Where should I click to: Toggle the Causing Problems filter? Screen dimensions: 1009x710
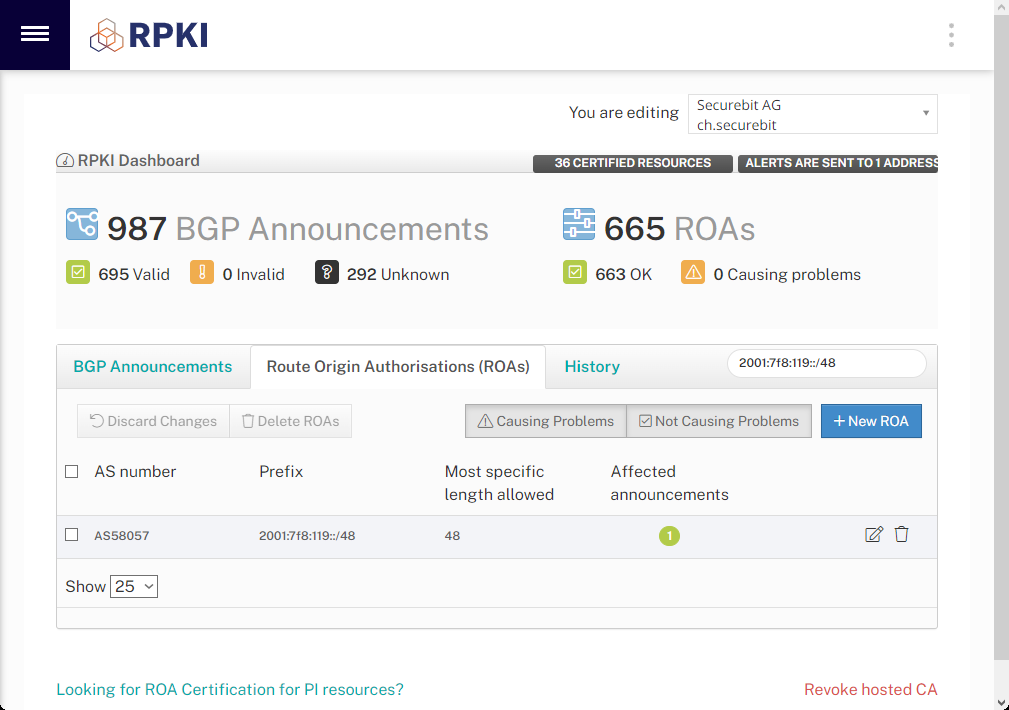click(x=546, y=421)
